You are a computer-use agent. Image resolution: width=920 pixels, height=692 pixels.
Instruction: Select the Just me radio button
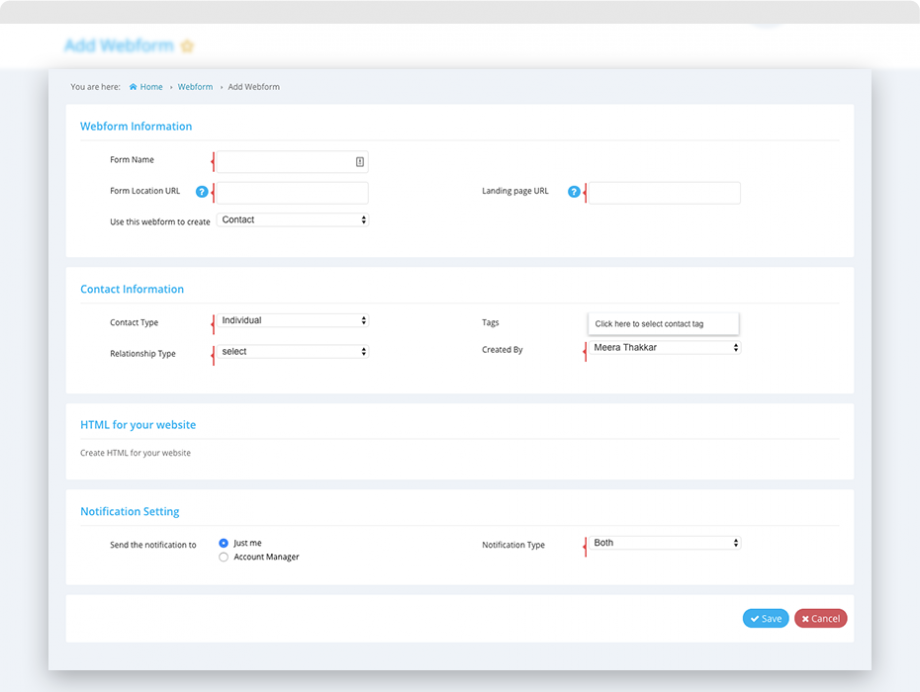(x=222, y=541)
